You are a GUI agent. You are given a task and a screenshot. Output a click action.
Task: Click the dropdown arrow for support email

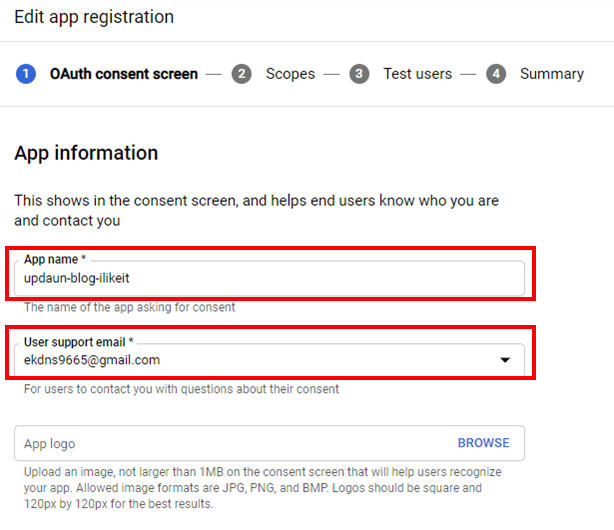(505, 360)
